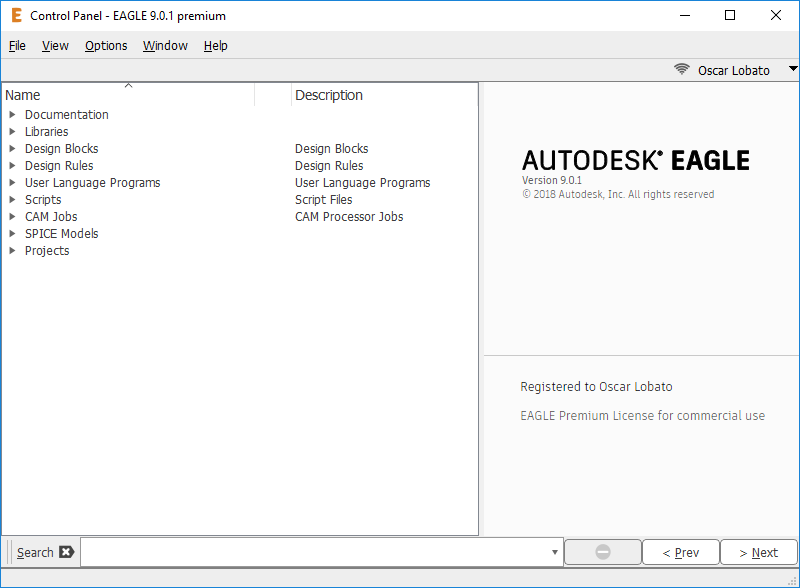Click the Prev button
800x588 pixels.
pyautogui.click(x=680, y=552)
